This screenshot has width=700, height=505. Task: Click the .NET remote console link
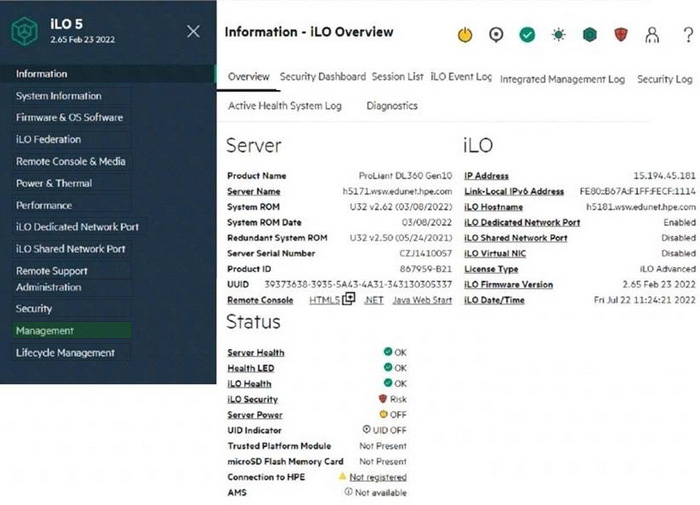(x=373, y=300)
